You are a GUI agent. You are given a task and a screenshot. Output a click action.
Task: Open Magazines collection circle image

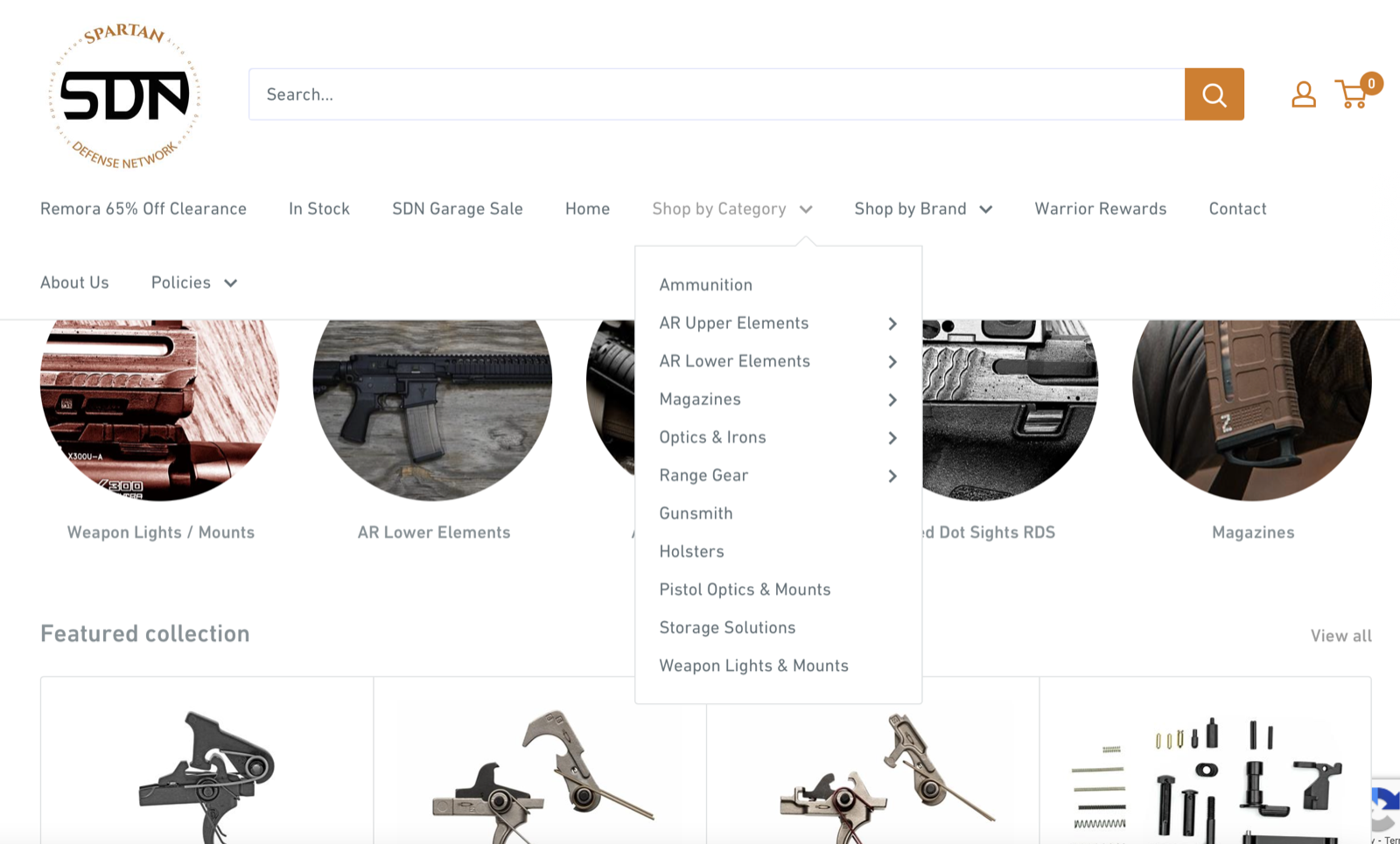click(1252, 410)
